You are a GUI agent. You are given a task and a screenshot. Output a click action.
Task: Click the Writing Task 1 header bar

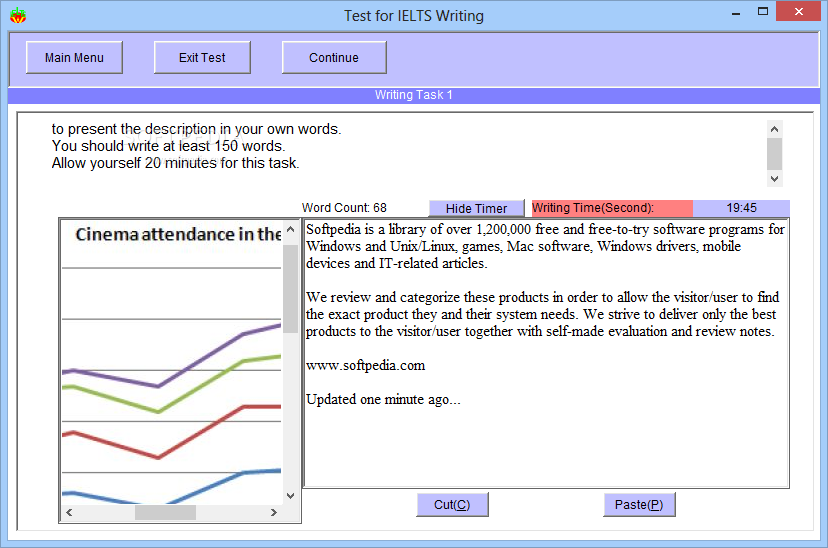pyautogui.click(x=414, y=95)
